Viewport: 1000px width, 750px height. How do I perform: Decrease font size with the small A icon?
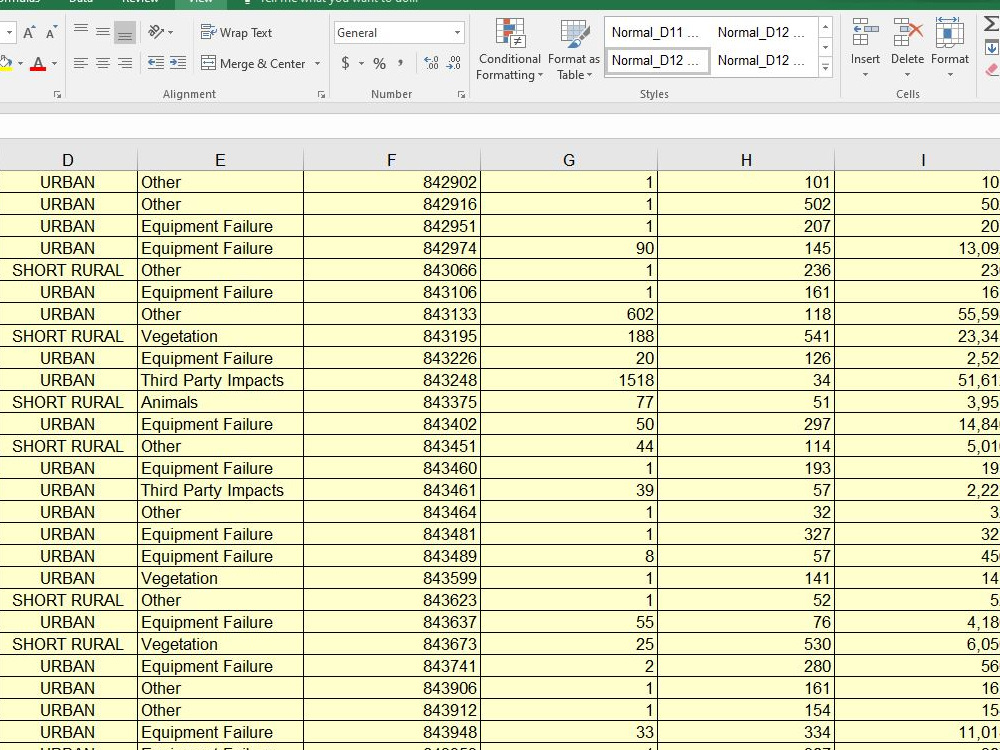(52, 33)
